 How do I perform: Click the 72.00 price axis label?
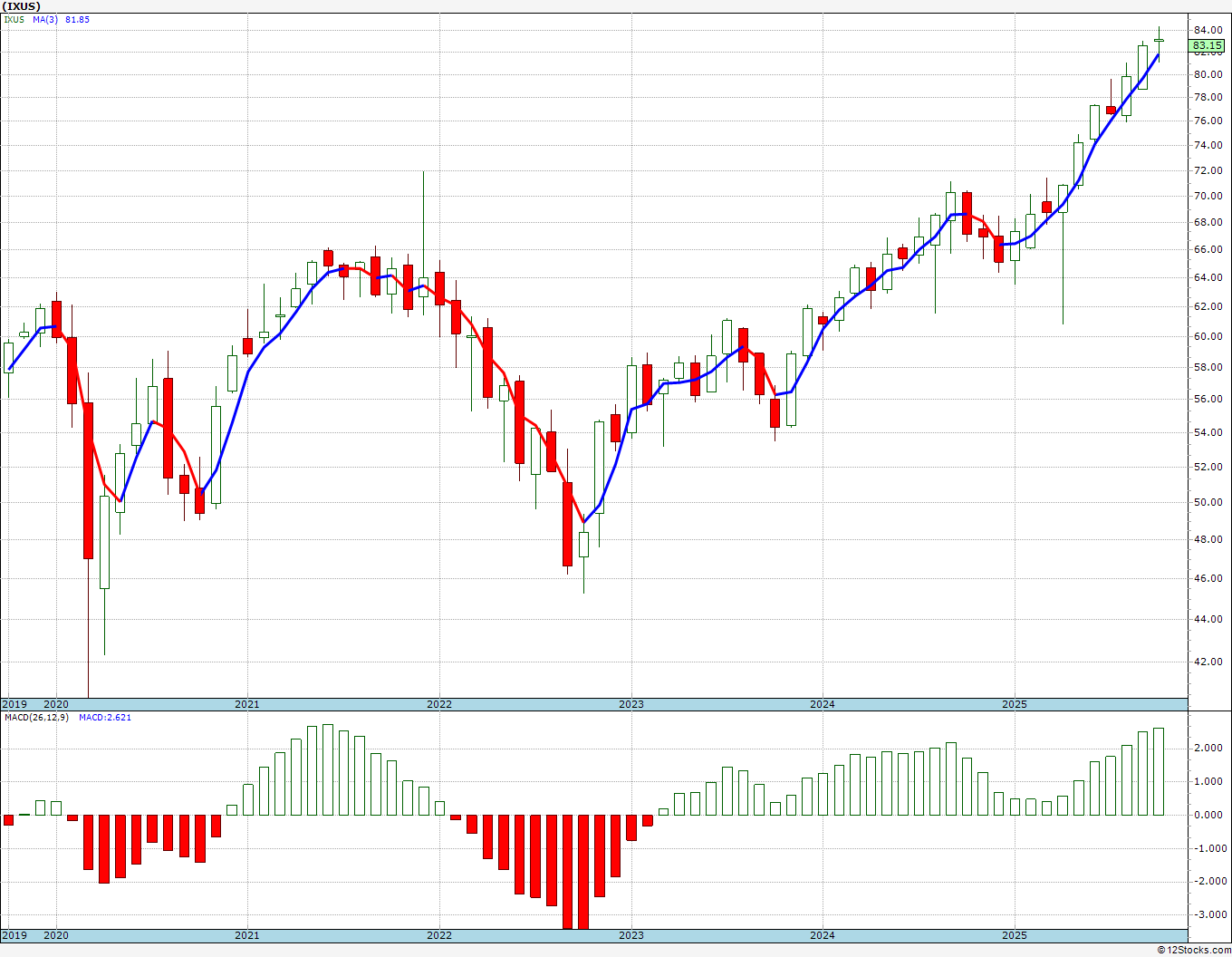[1208, 170]
